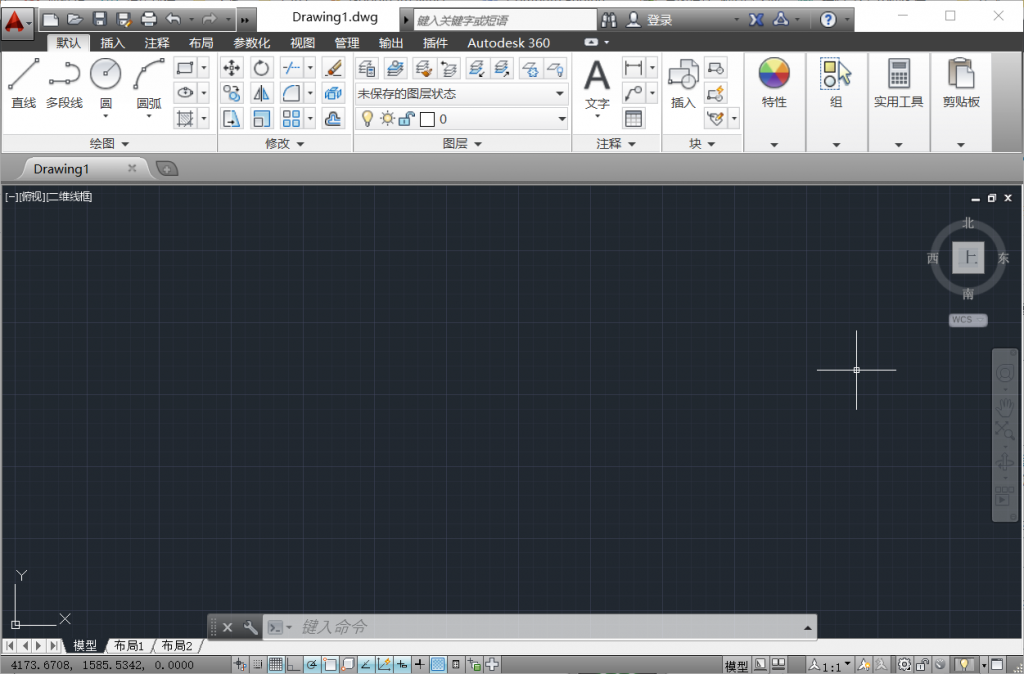
Task: Click the Erase tool icon
Action: point(333,68)
